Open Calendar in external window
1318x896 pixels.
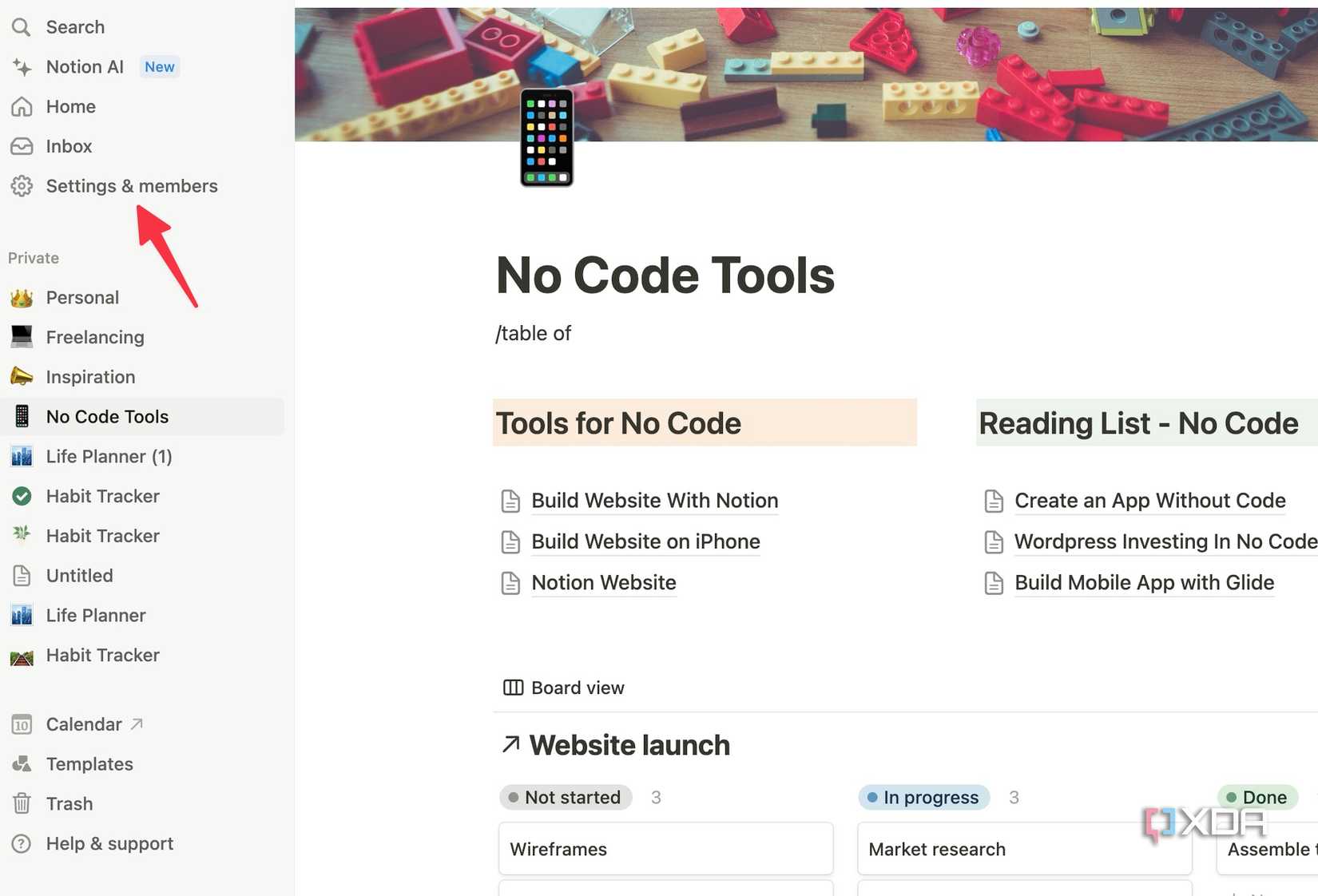(x=84, y=724)
